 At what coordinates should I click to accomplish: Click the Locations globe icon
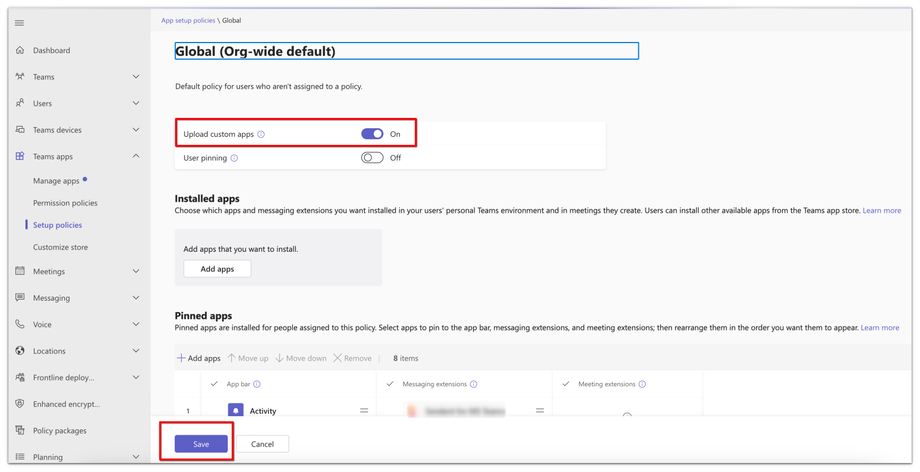(20, 351)
